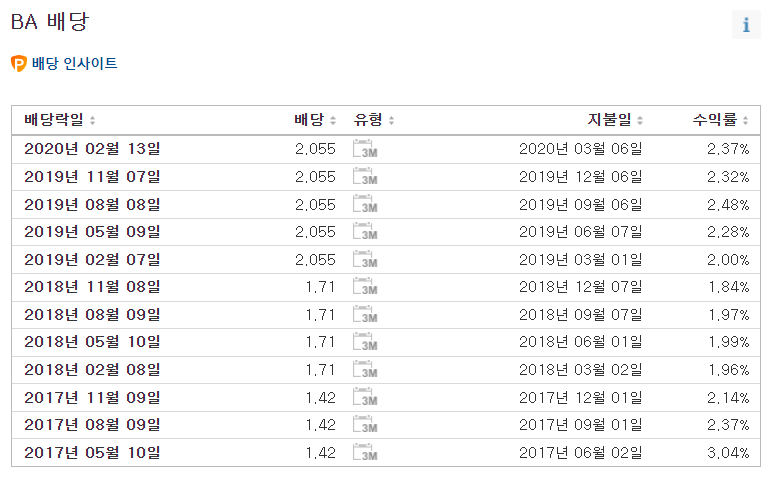Image resolution: width=770 pixels, height=479 pixels.
Task: Select ex-dividend date 2019년 08월 08일
Action: [92, 204]
